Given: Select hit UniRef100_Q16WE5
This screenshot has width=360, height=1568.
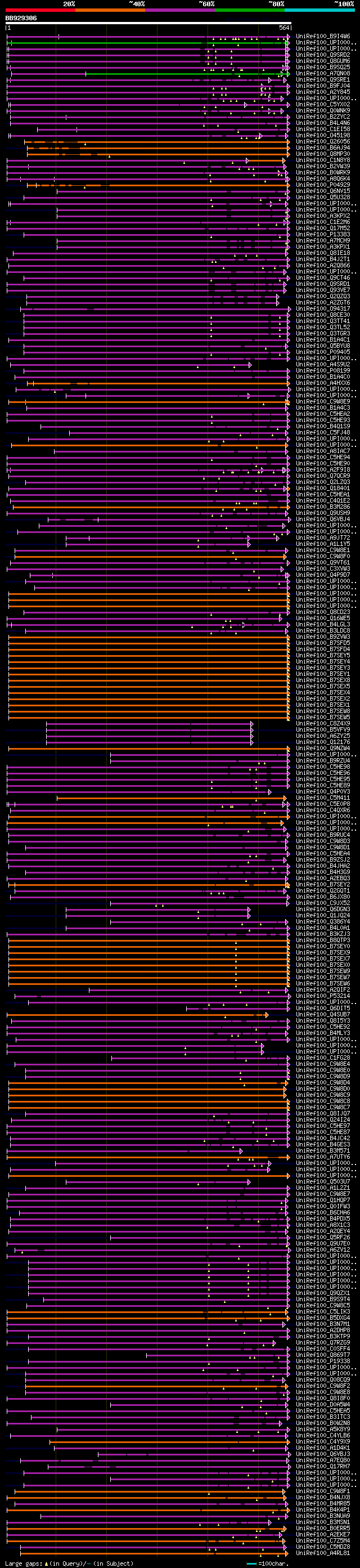Looking at the screenshot, I should click(323, 618).
